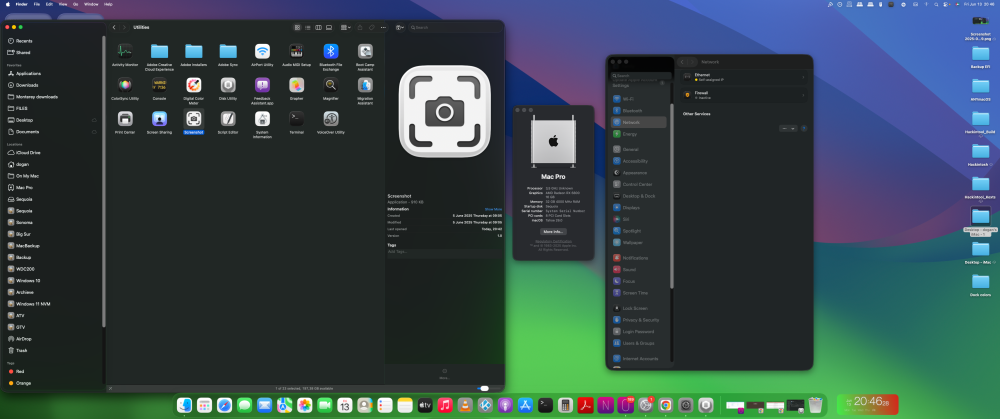Open the Finder group-by dropdown

(x=345, y=27)
